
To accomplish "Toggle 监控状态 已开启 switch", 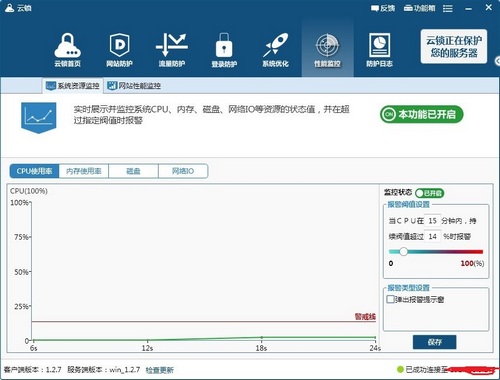I will (430, 193).
